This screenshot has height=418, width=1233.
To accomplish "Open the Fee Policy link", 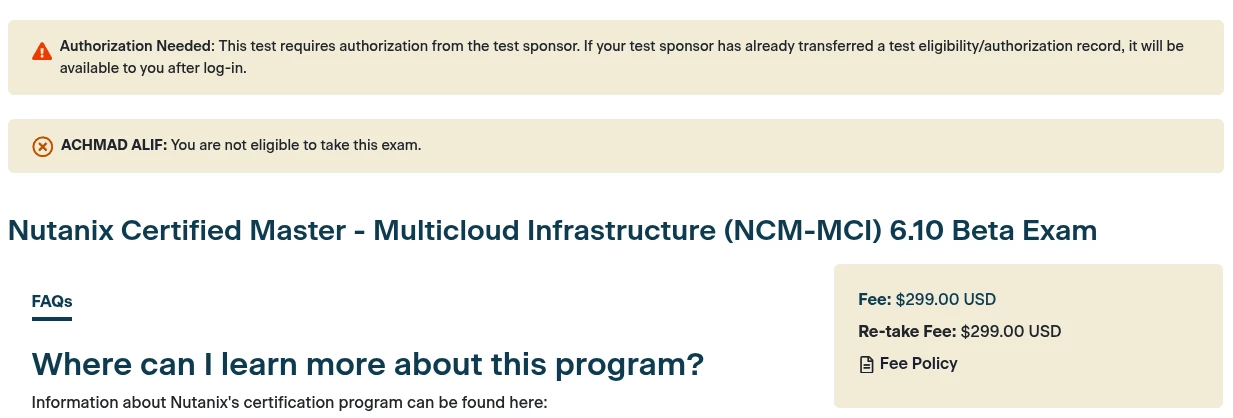I will pos(918,363).
